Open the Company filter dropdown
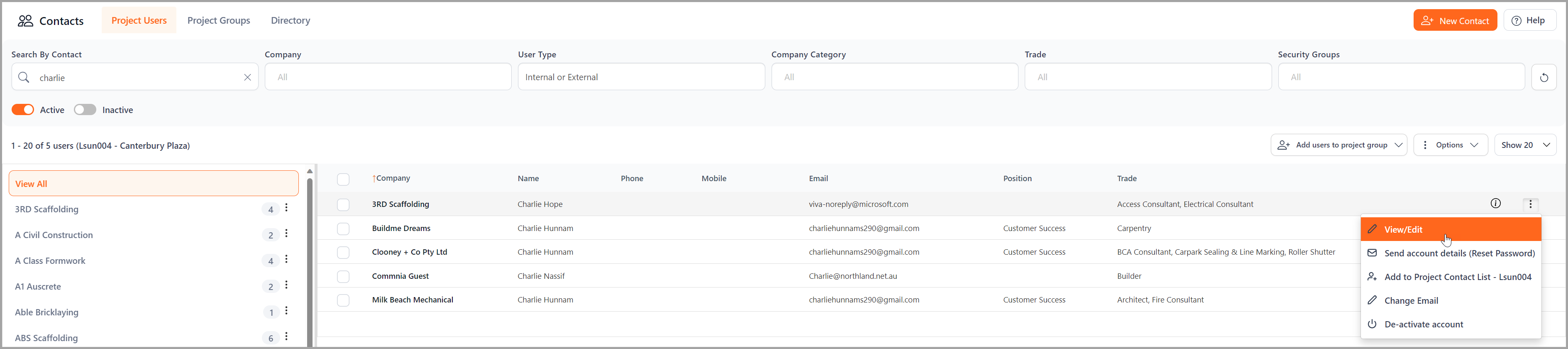Image resolution: width=1568 pixels, height=349 pixels. tap(388, 77)
